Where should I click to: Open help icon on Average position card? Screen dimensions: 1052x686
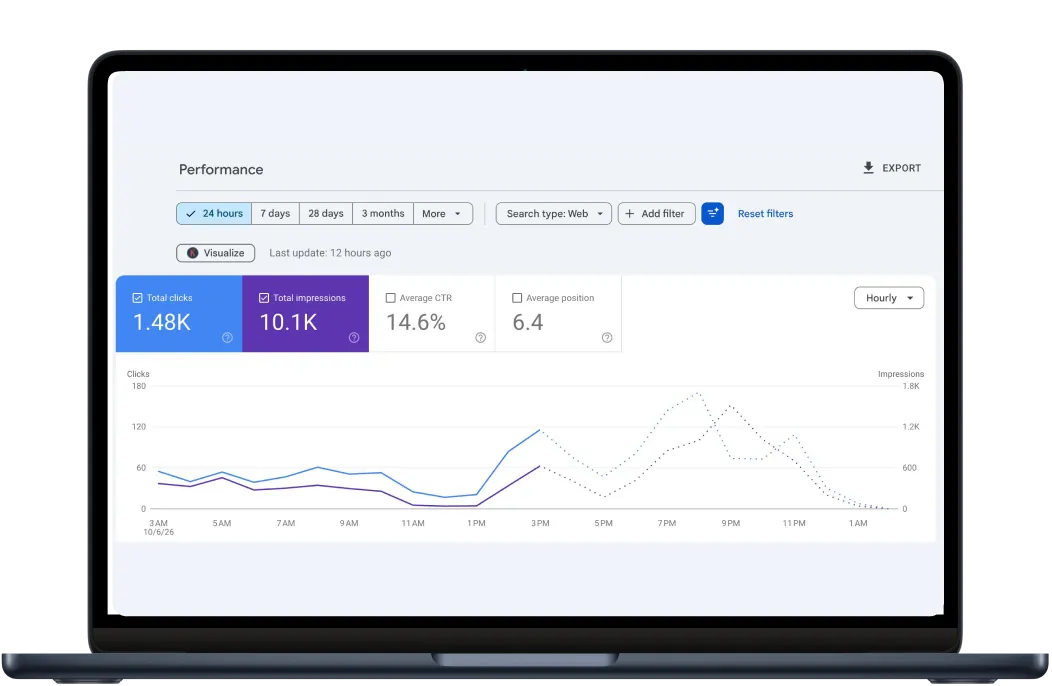(607, 338)
